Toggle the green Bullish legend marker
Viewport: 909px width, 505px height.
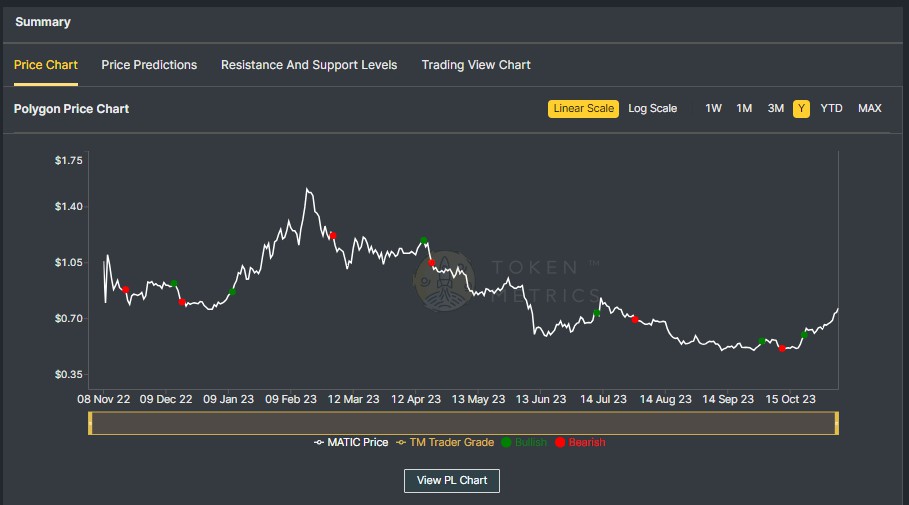tap(524, 442)
